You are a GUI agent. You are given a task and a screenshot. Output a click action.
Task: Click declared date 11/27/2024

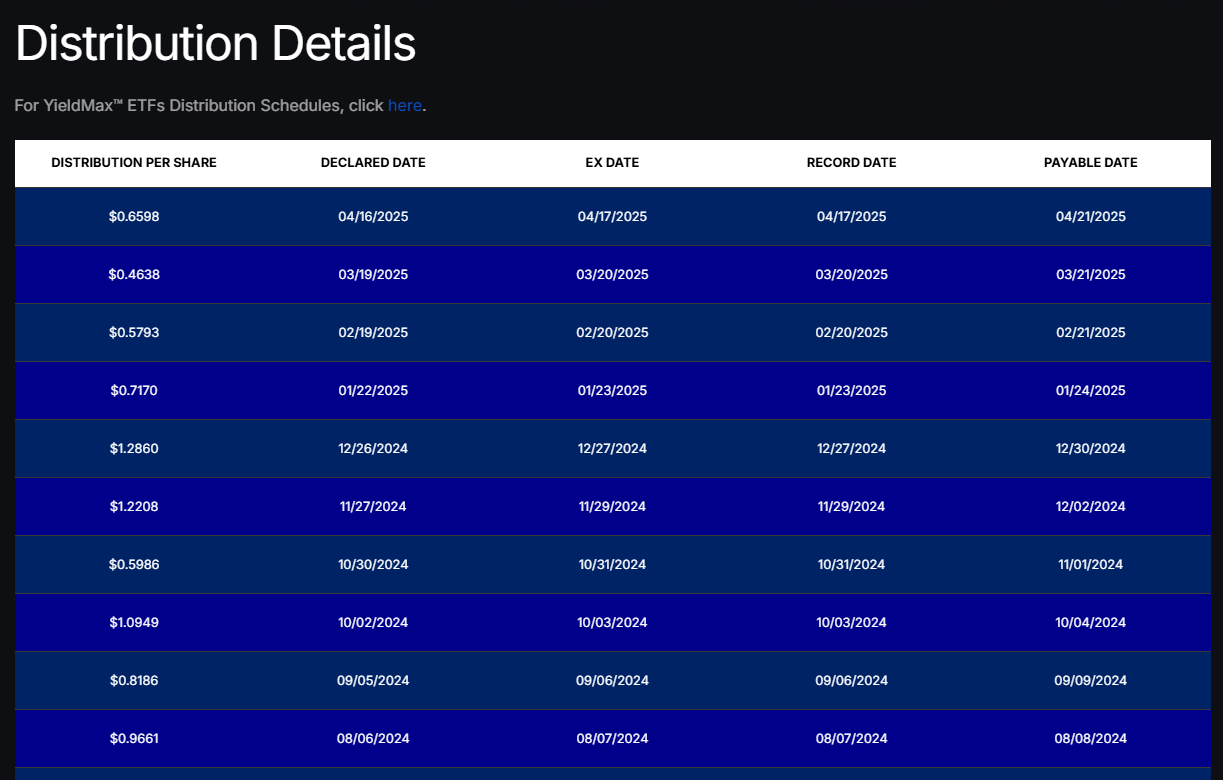click(x=373, y=506)
